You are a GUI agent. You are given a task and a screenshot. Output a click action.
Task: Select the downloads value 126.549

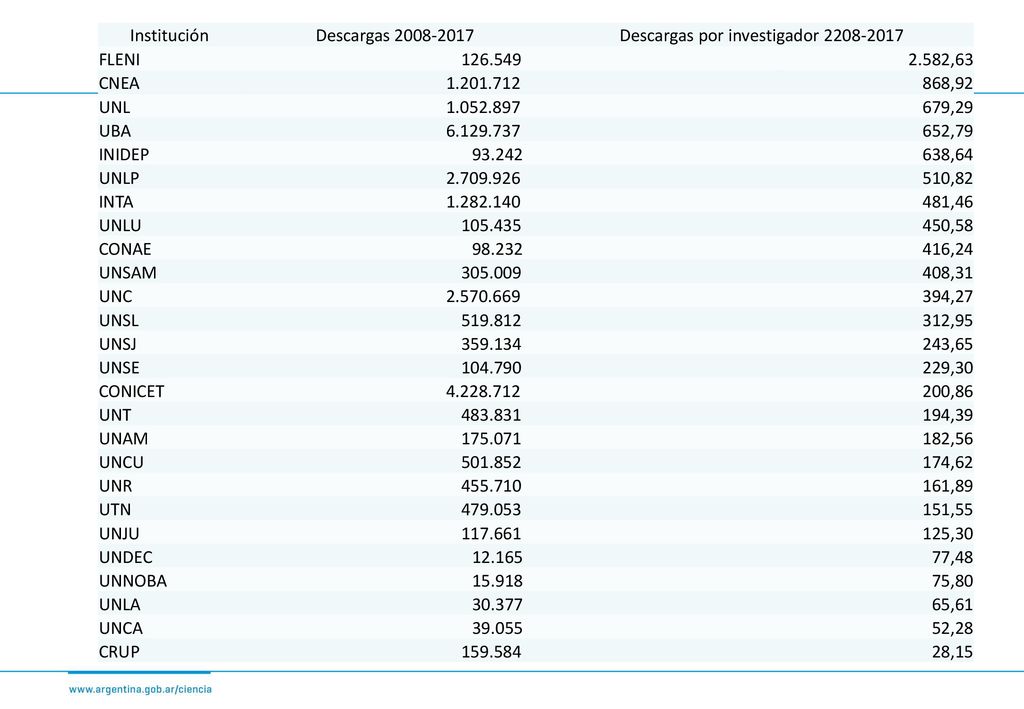click(x=491, y=59)
